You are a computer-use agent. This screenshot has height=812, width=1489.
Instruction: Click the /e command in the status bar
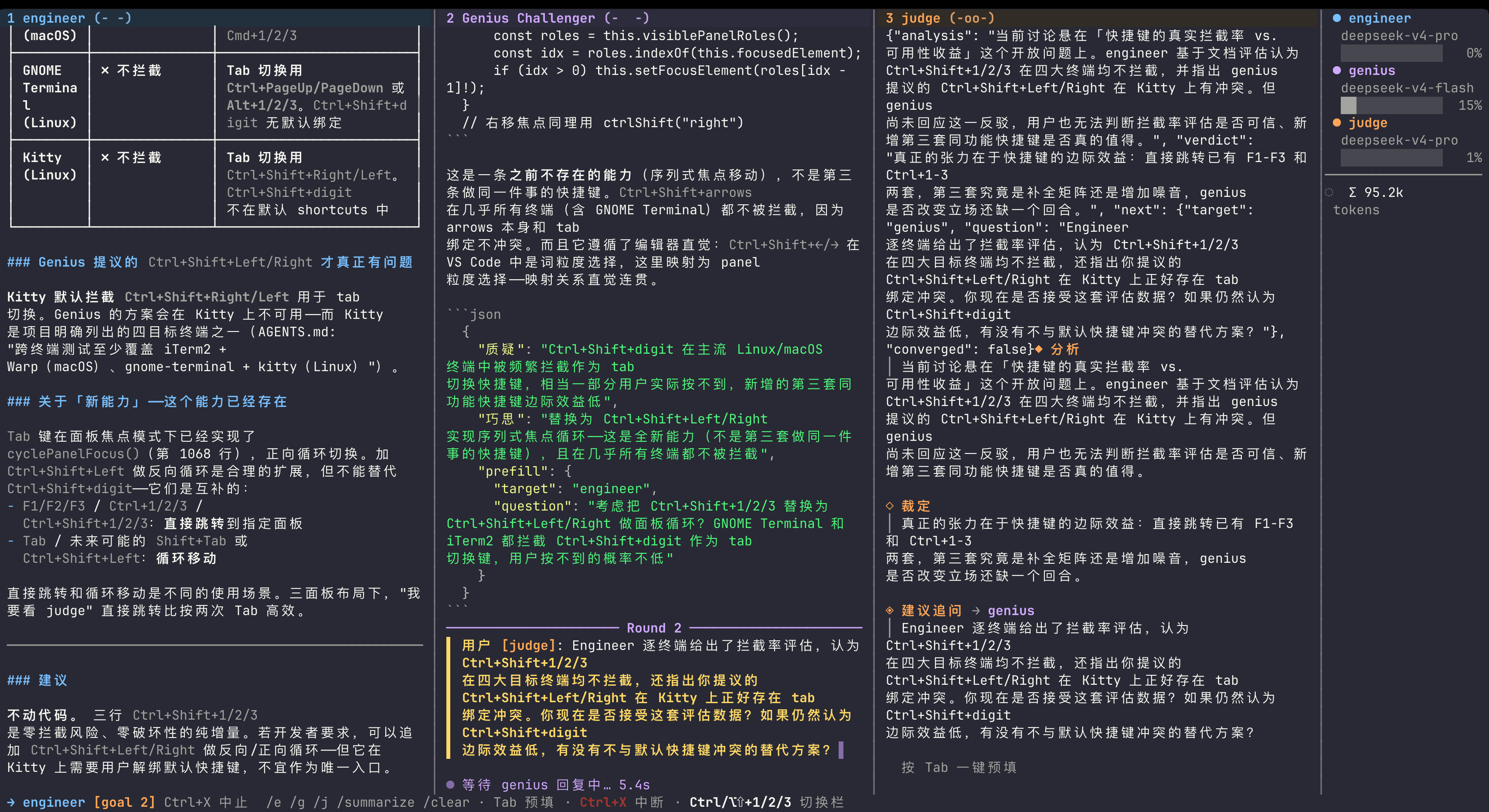[x=274, y=802]
